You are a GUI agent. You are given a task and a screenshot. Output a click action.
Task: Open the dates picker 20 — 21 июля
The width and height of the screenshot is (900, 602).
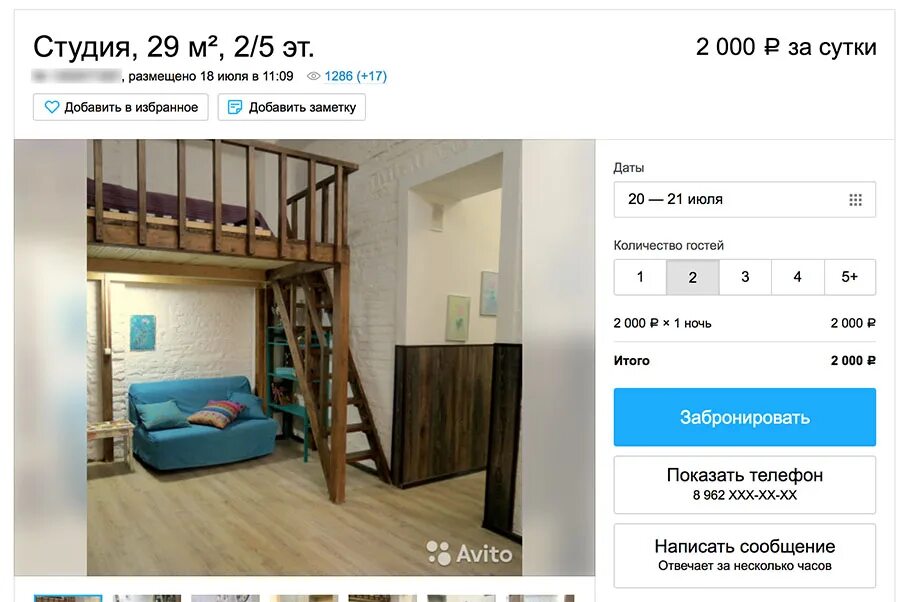pos(744,200)
